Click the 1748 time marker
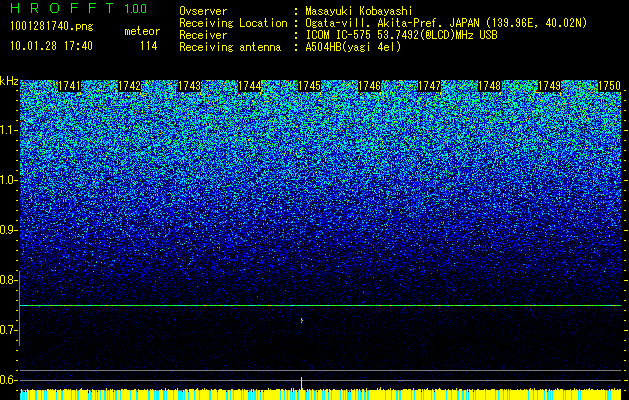This screenshot has height=400, width=629. (x=489, y=86)
